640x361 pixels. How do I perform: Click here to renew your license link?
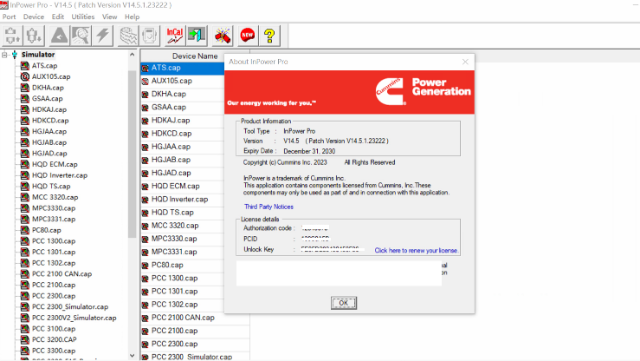click(416, 250)
